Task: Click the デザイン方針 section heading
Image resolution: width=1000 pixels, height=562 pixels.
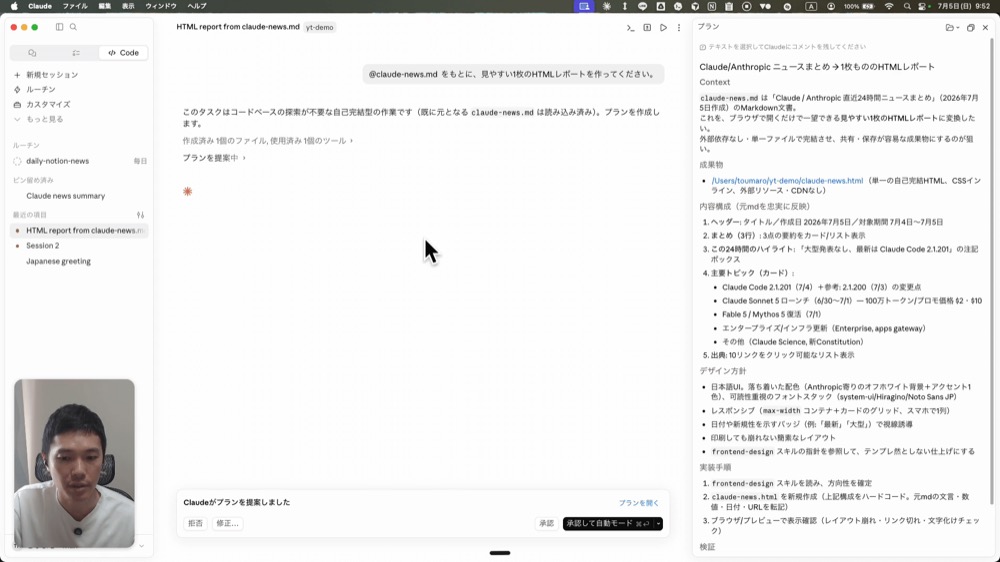Action: tap(723, 371)
